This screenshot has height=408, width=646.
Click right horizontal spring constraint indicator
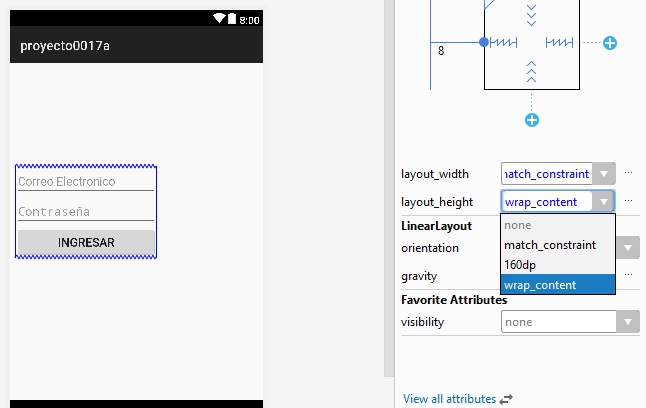(563, 43)
